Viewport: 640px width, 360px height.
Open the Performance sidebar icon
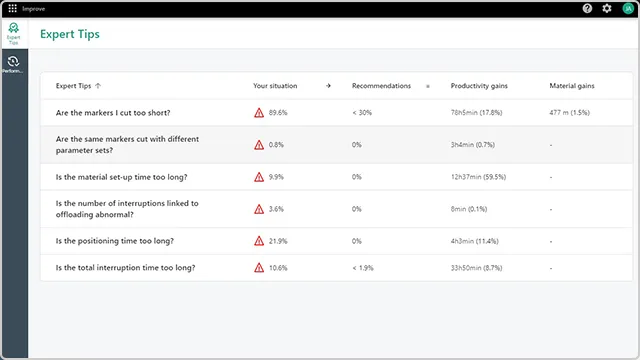13,64
